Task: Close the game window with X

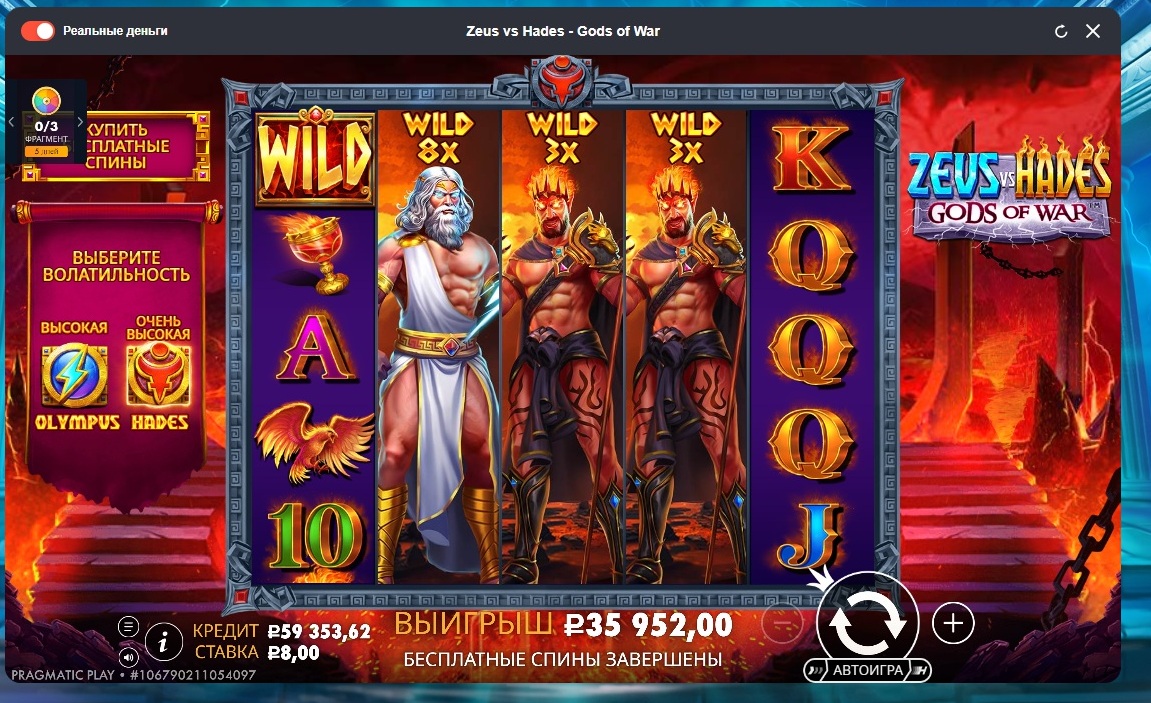Action: click(1093, 31)
